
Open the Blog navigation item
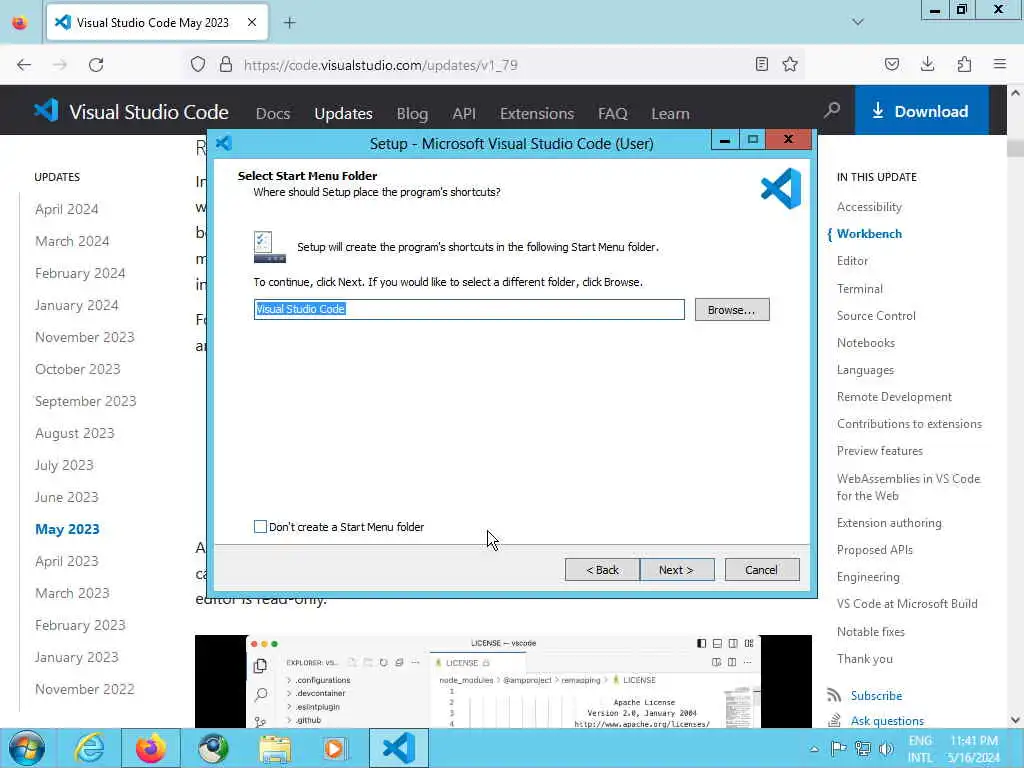(x=412, y=114)
